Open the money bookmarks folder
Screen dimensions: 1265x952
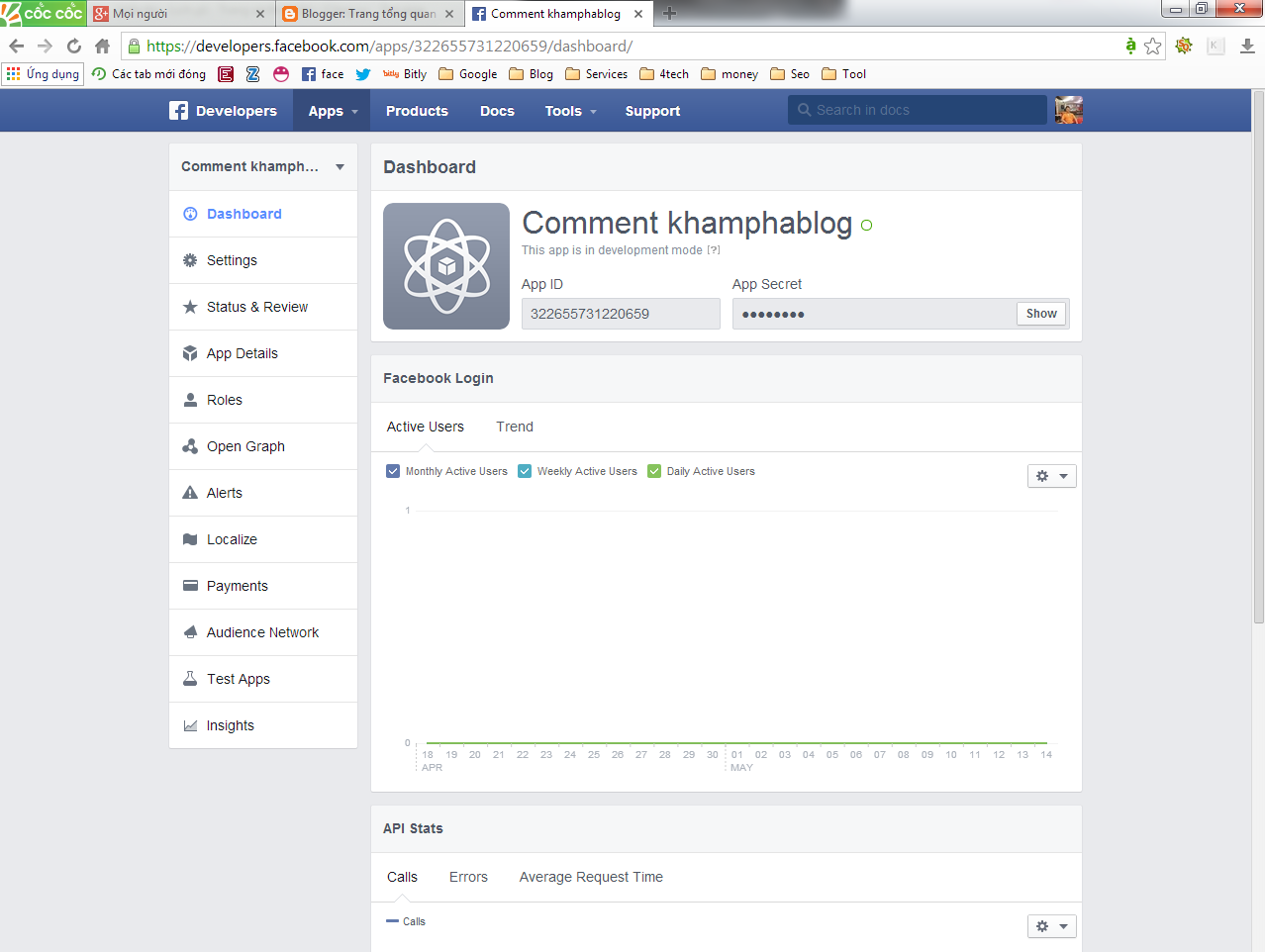click(x=730, y=74)
